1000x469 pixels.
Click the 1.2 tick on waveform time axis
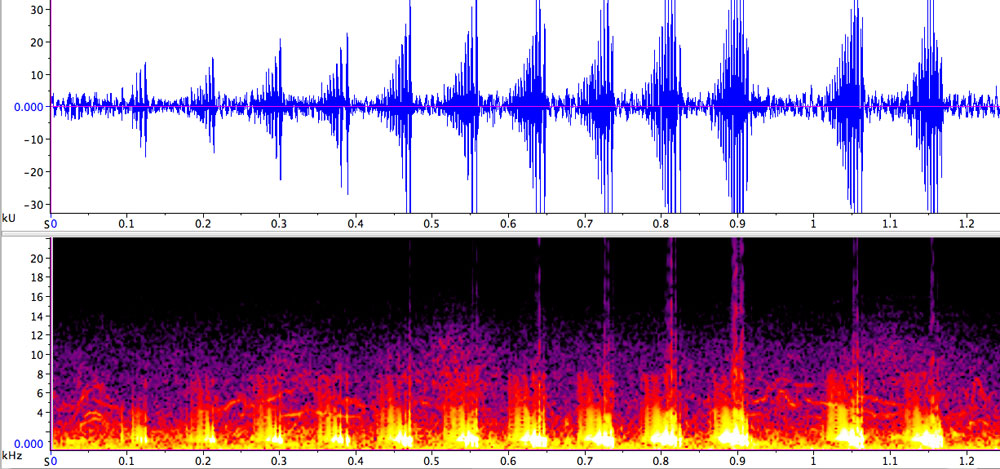point(966,224)
